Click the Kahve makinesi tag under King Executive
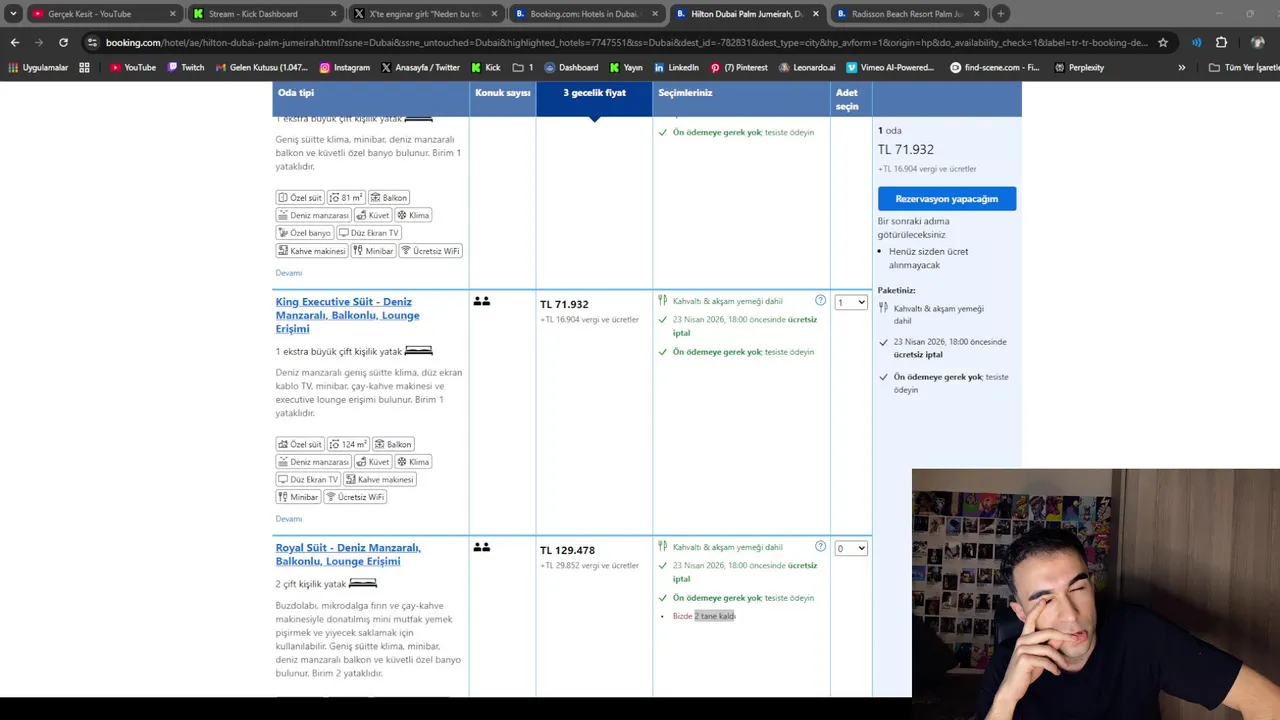 pos(379,479)
